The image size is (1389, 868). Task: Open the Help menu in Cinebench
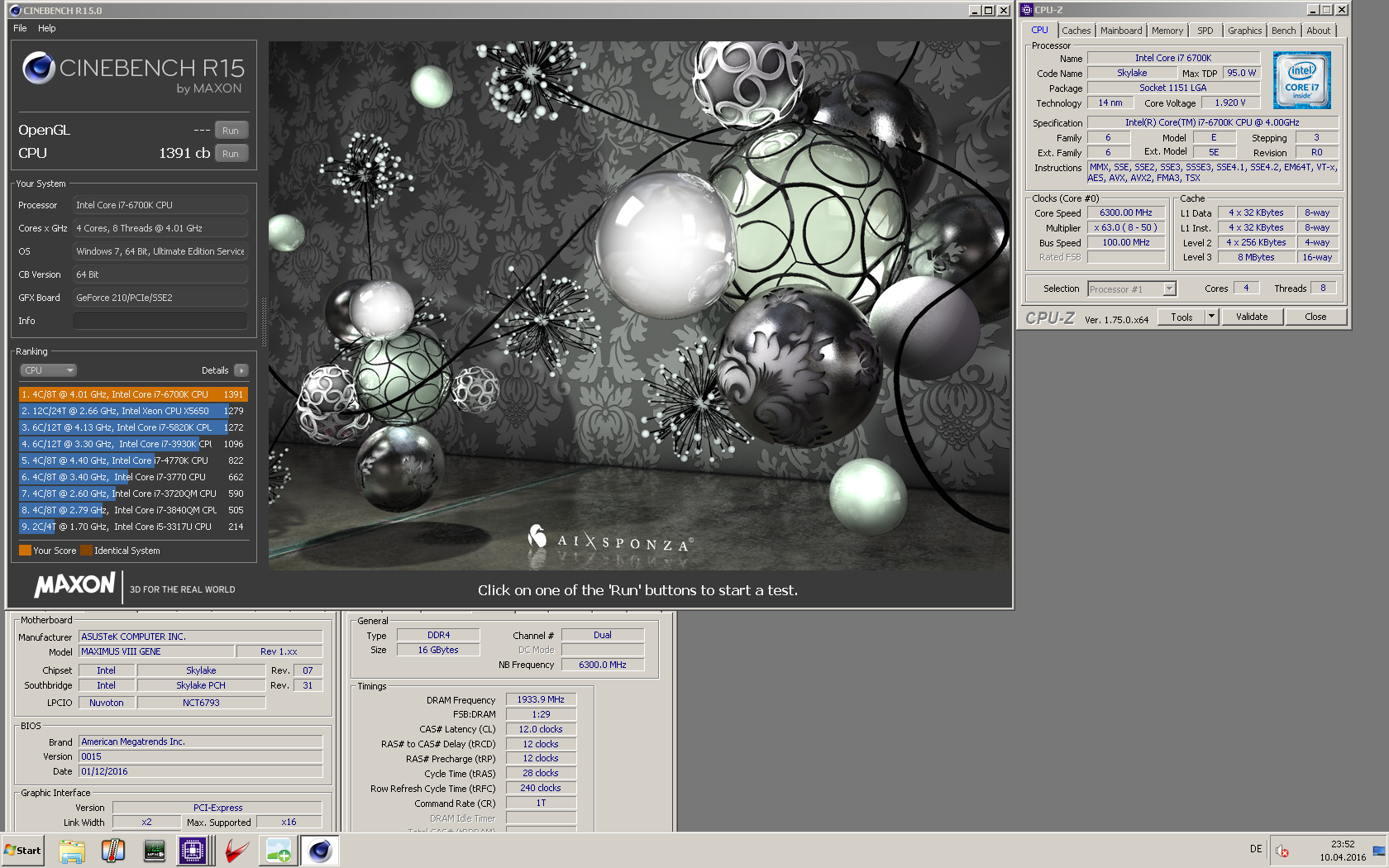(x=47, y=28)
